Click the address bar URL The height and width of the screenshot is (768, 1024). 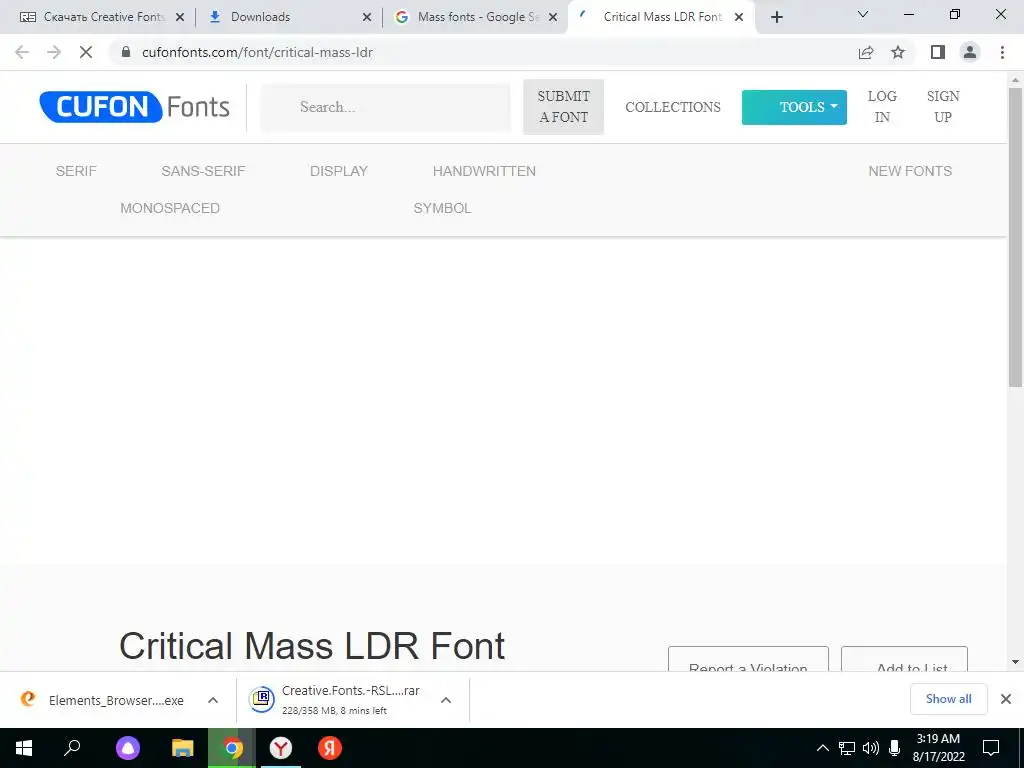[257, 52]
